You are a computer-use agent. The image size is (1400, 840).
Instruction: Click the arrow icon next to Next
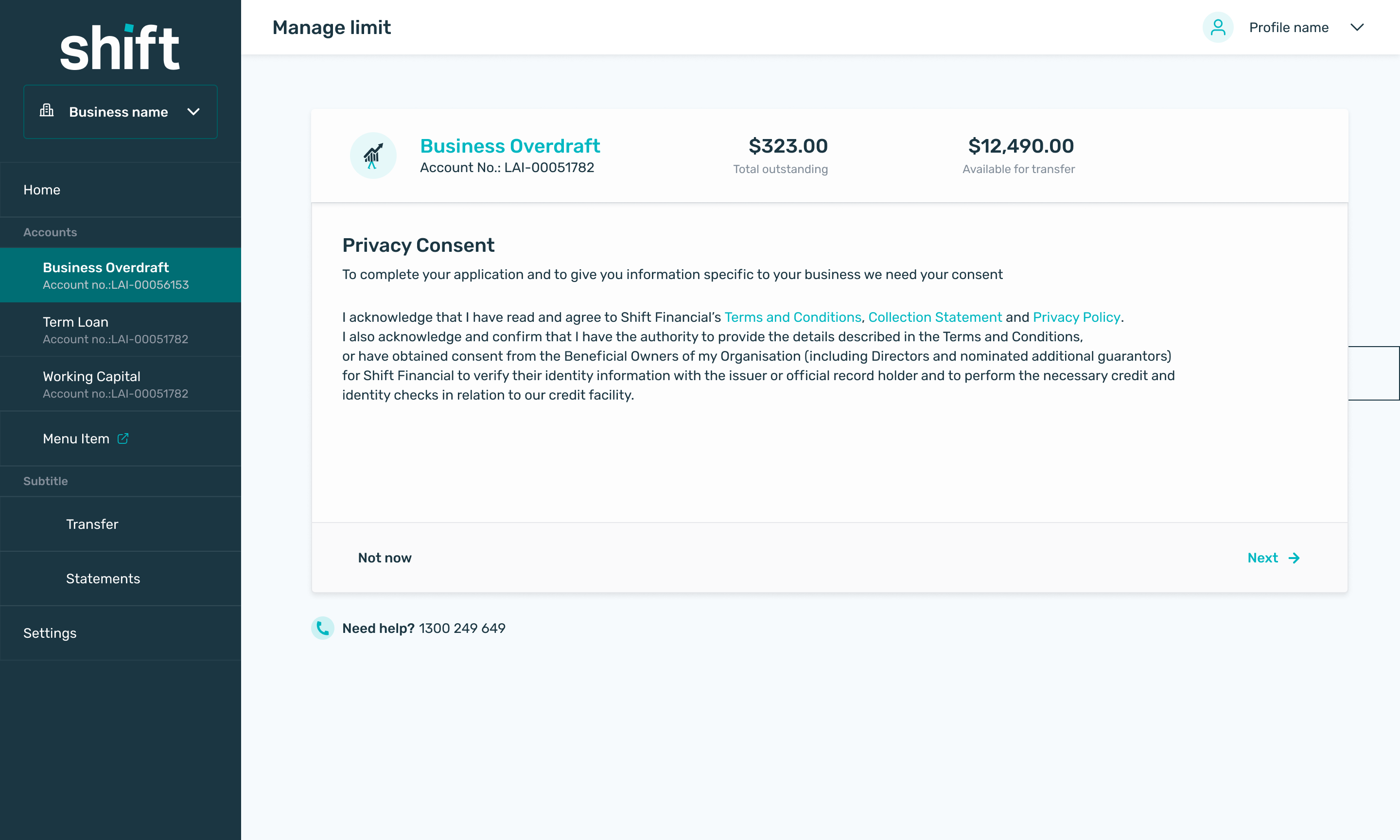point(1294,558)
